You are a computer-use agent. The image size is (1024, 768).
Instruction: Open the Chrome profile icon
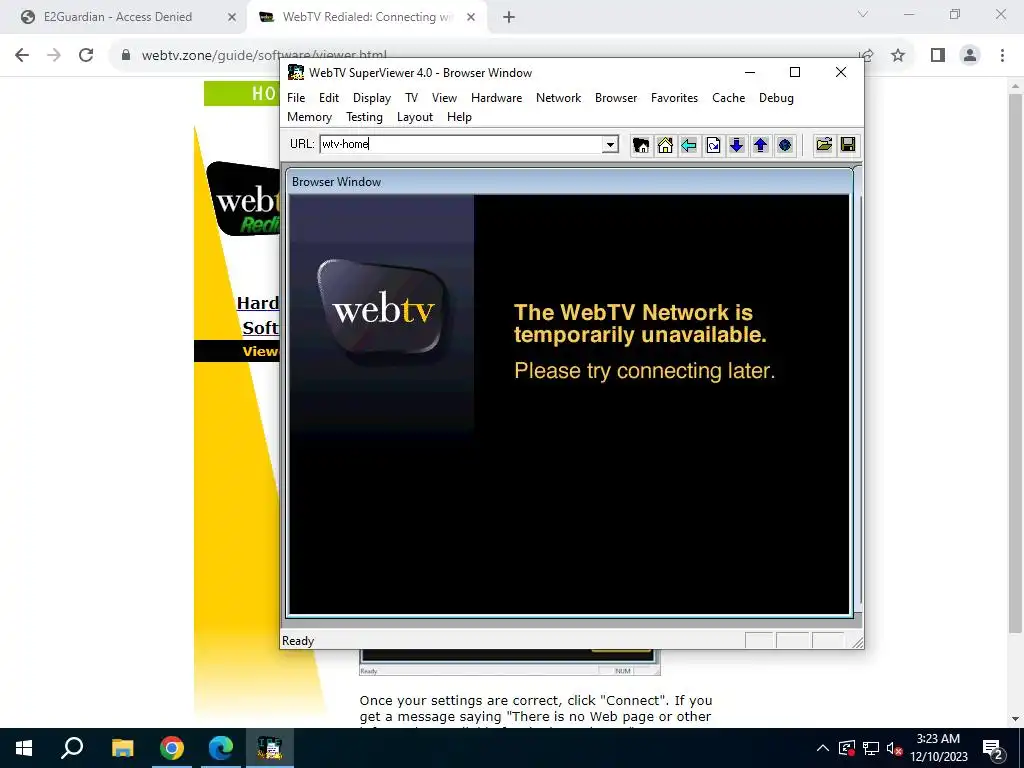[970, 56]
